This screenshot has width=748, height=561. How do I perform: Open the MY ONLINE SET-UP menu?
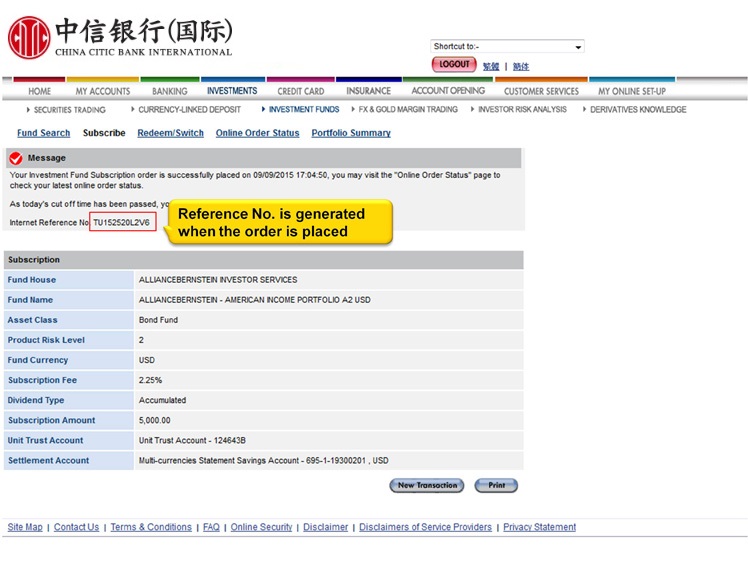tap(632, 91)
